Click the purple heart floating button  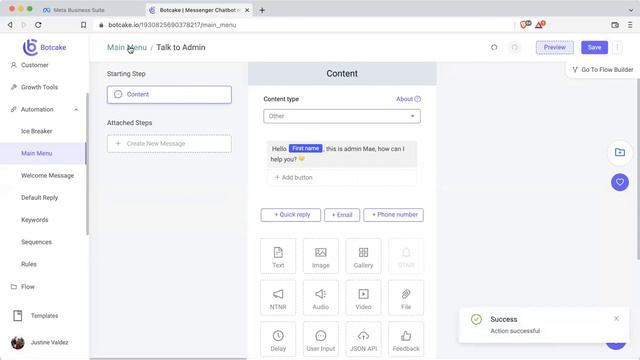pyautogui.click(x=620, y=182)
